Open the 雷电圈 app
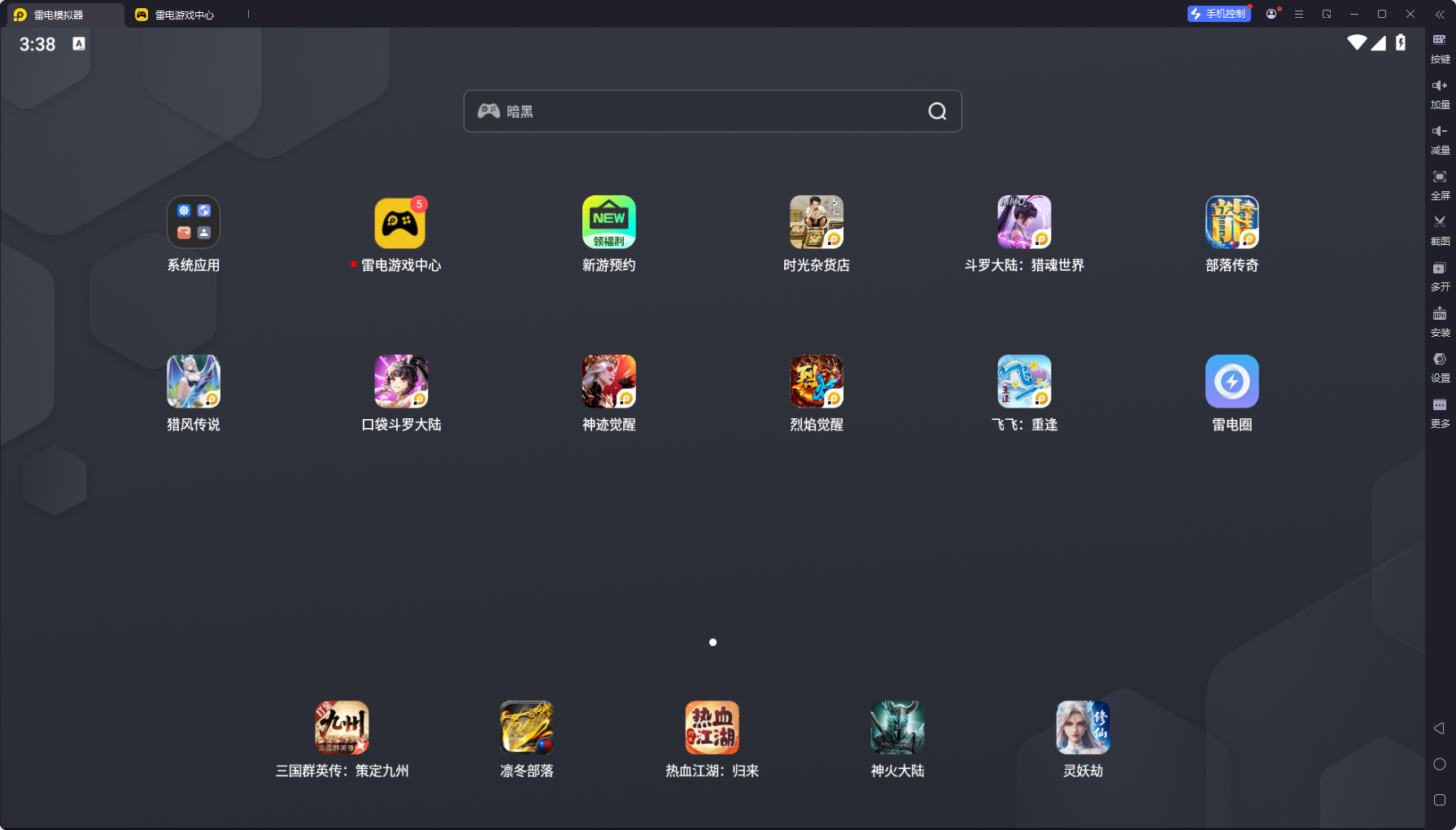 click(x=1231, y=382)
